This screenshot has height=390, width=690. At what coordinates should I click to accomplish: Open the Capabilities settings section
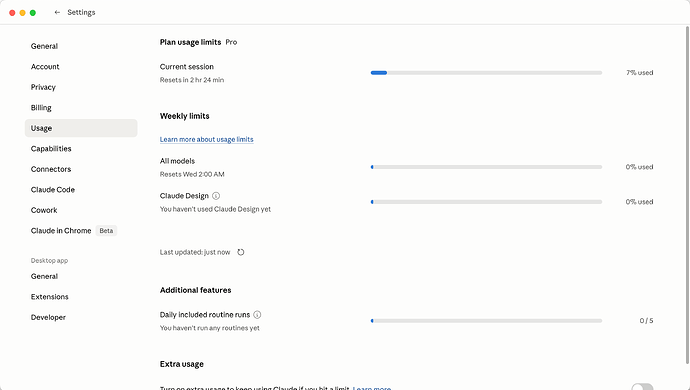81,149
